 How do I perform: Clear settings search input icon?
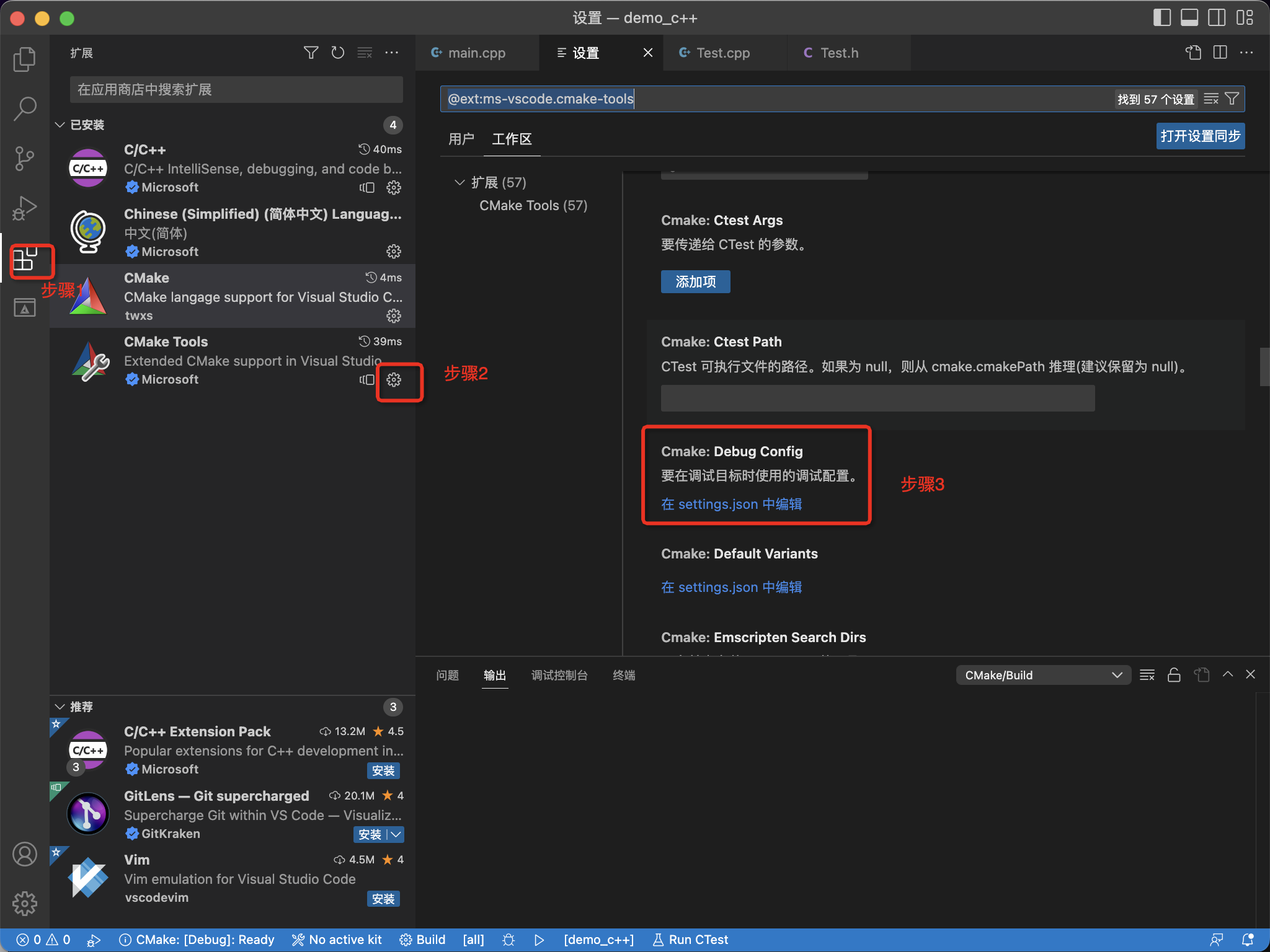(x=1211, y=99)
